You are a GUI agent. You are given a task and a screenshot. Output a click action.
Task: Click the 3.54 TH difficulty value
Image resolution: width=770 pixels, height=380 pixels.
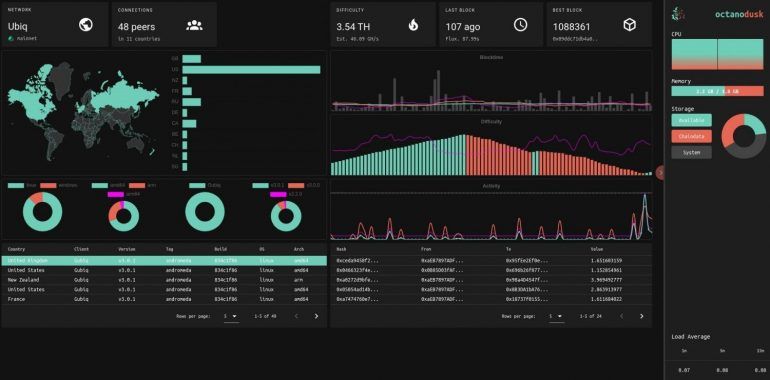click(x=354, y=27)
